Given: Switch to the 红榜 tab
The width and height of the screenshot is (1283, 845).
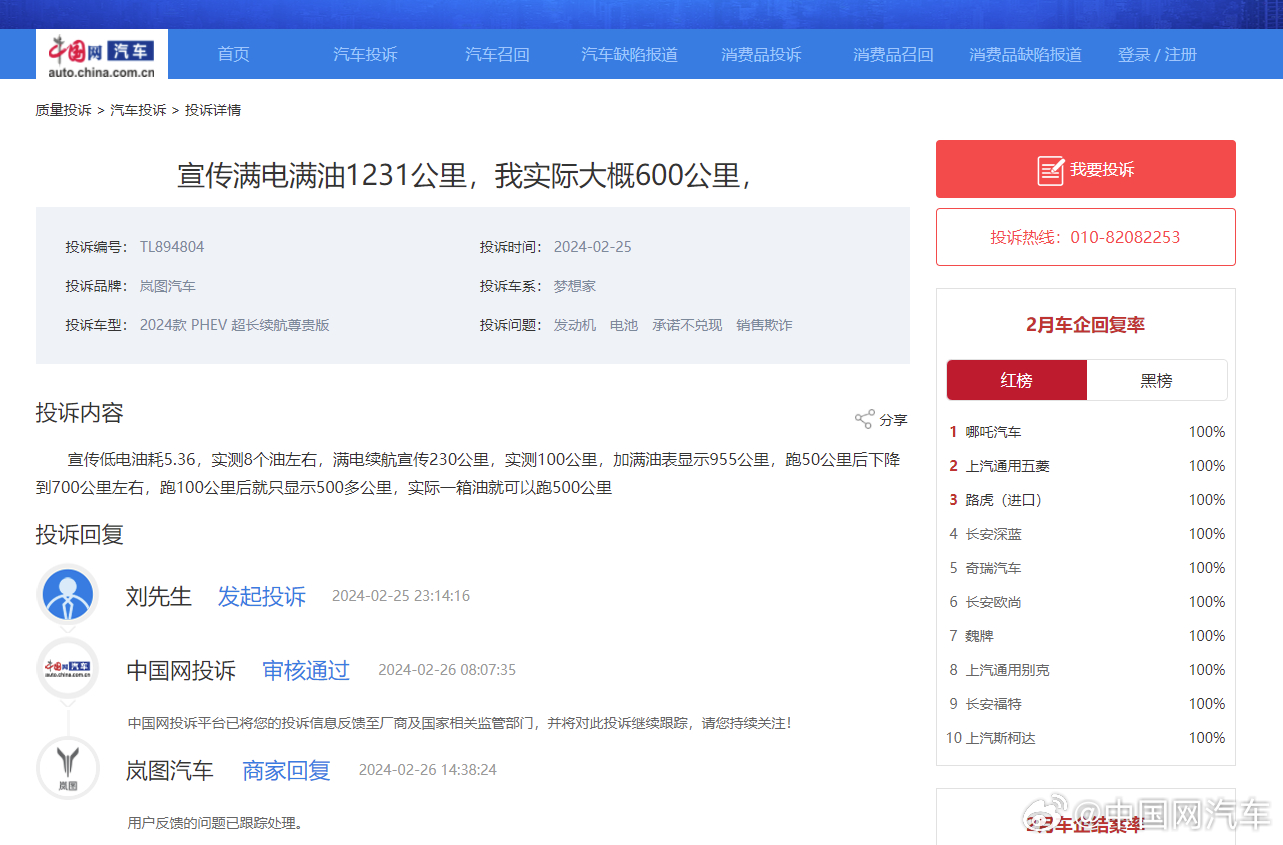Looking at the screenshot, I should coord(1017,380).
